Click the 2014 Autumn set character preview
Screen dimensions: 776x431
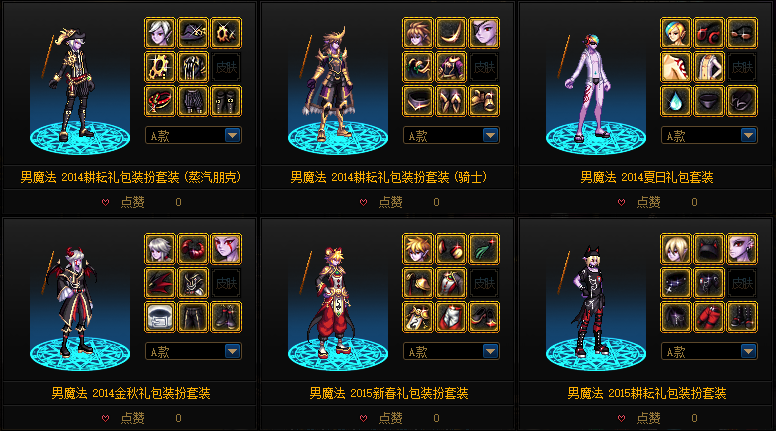79,302
